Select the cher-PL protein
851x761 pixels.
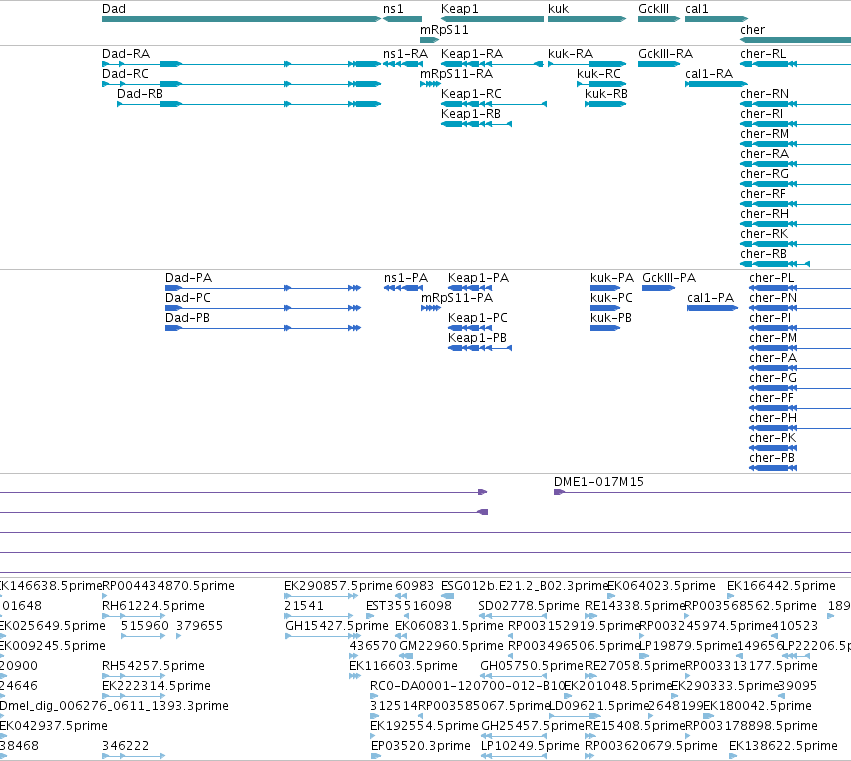coord(800,288)
